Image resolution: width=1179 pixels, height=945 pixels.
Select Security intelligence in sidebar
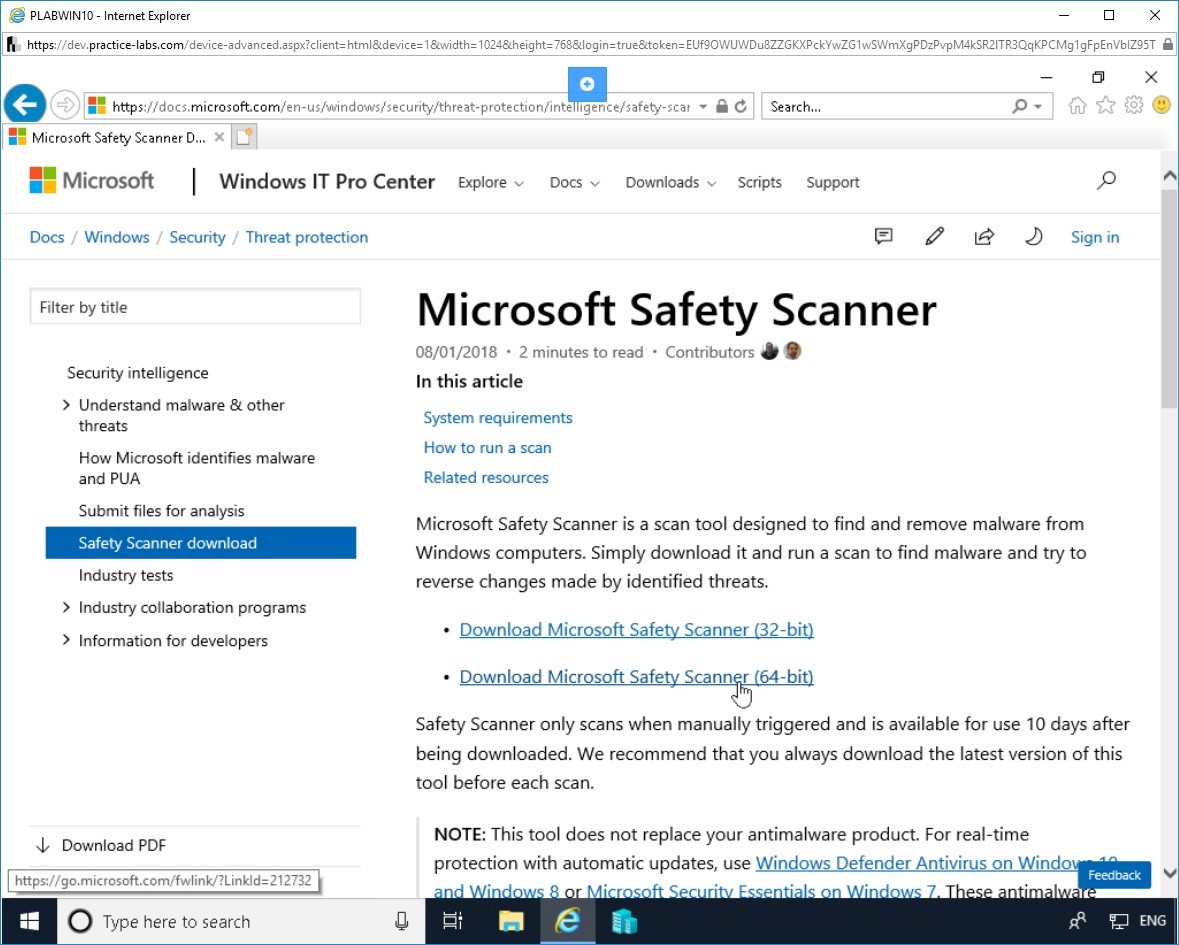point(138,373)
